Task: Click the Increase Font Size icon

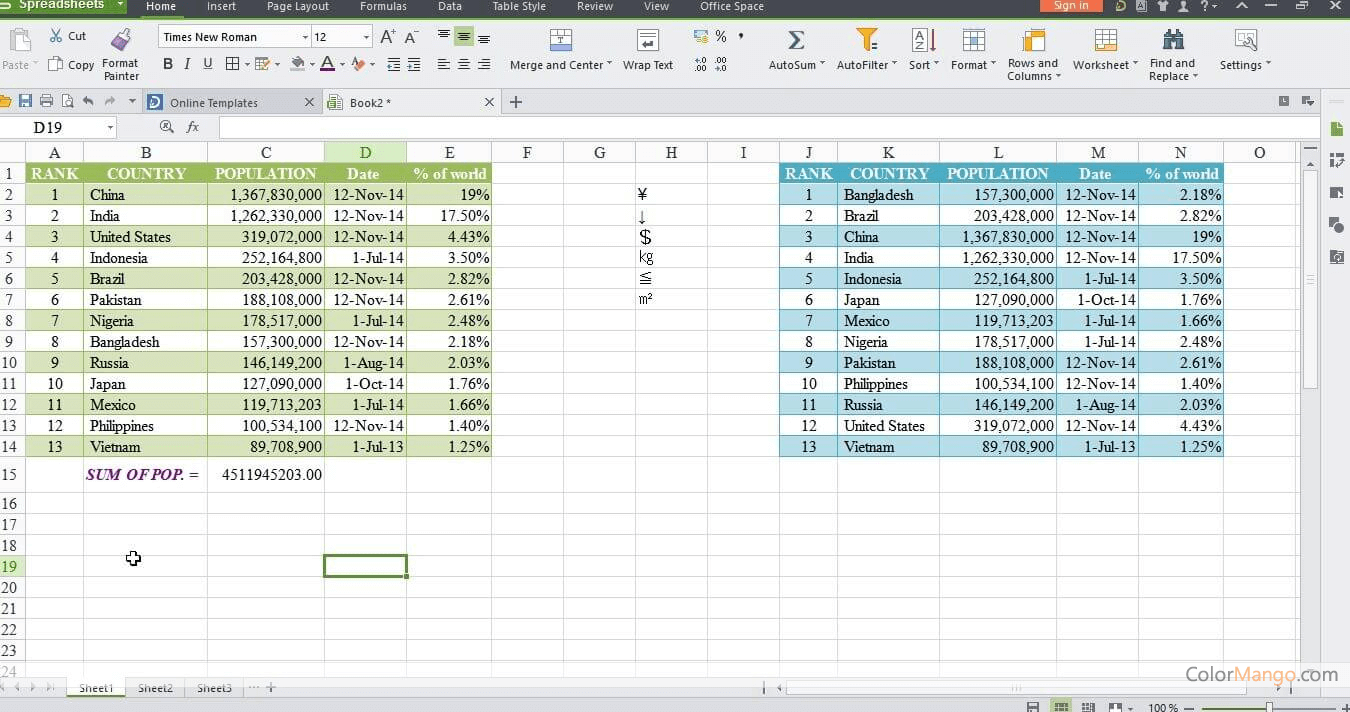Action: [x=388, y=37]
